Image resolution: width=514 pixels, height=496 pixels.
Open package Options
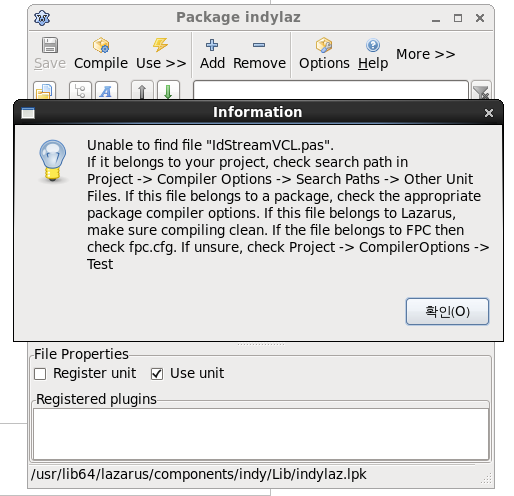(324, 54)
